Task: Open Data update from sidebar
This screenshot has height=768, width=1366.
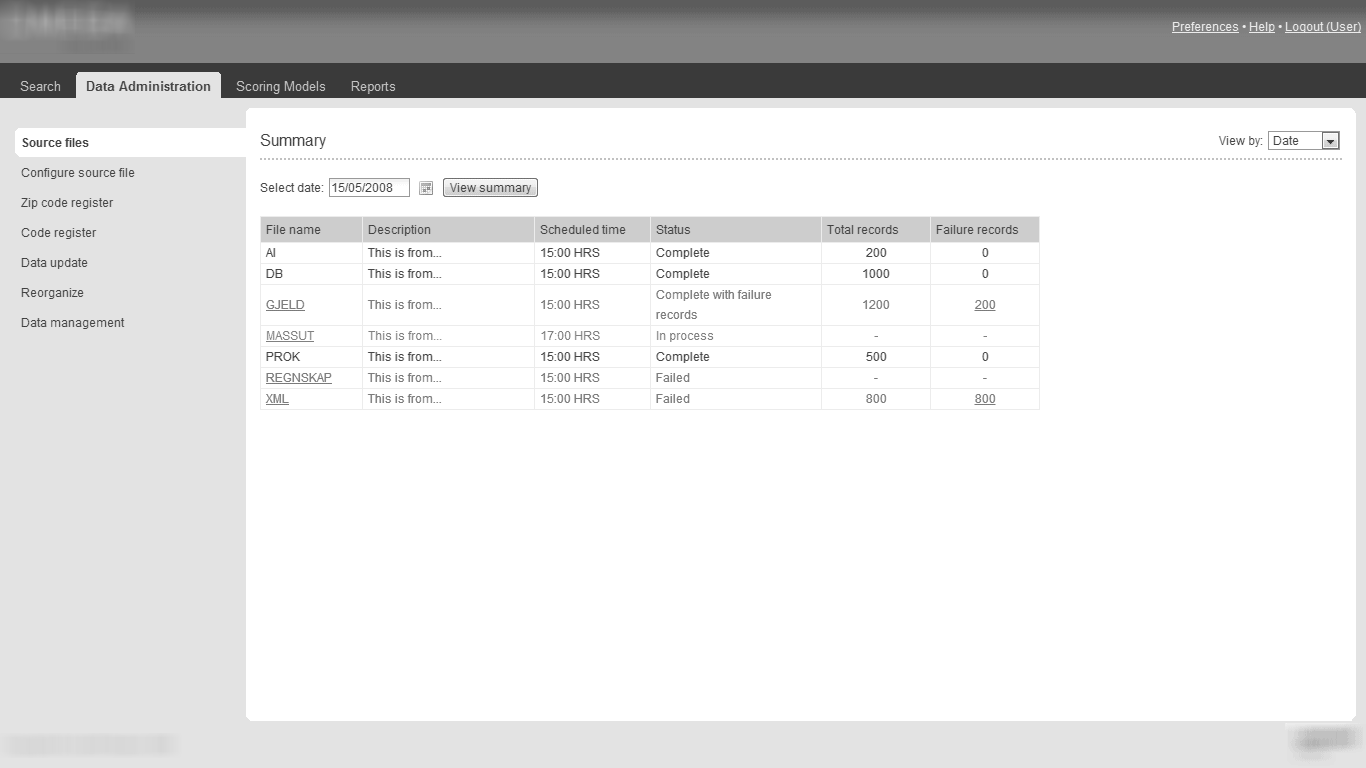Action: 54,263
